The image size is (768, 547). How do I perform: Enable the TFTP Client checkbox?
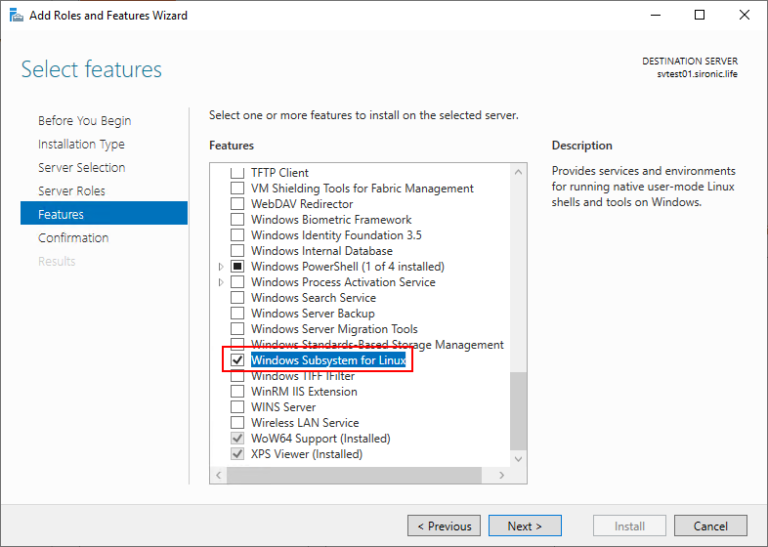pos(237,173)
